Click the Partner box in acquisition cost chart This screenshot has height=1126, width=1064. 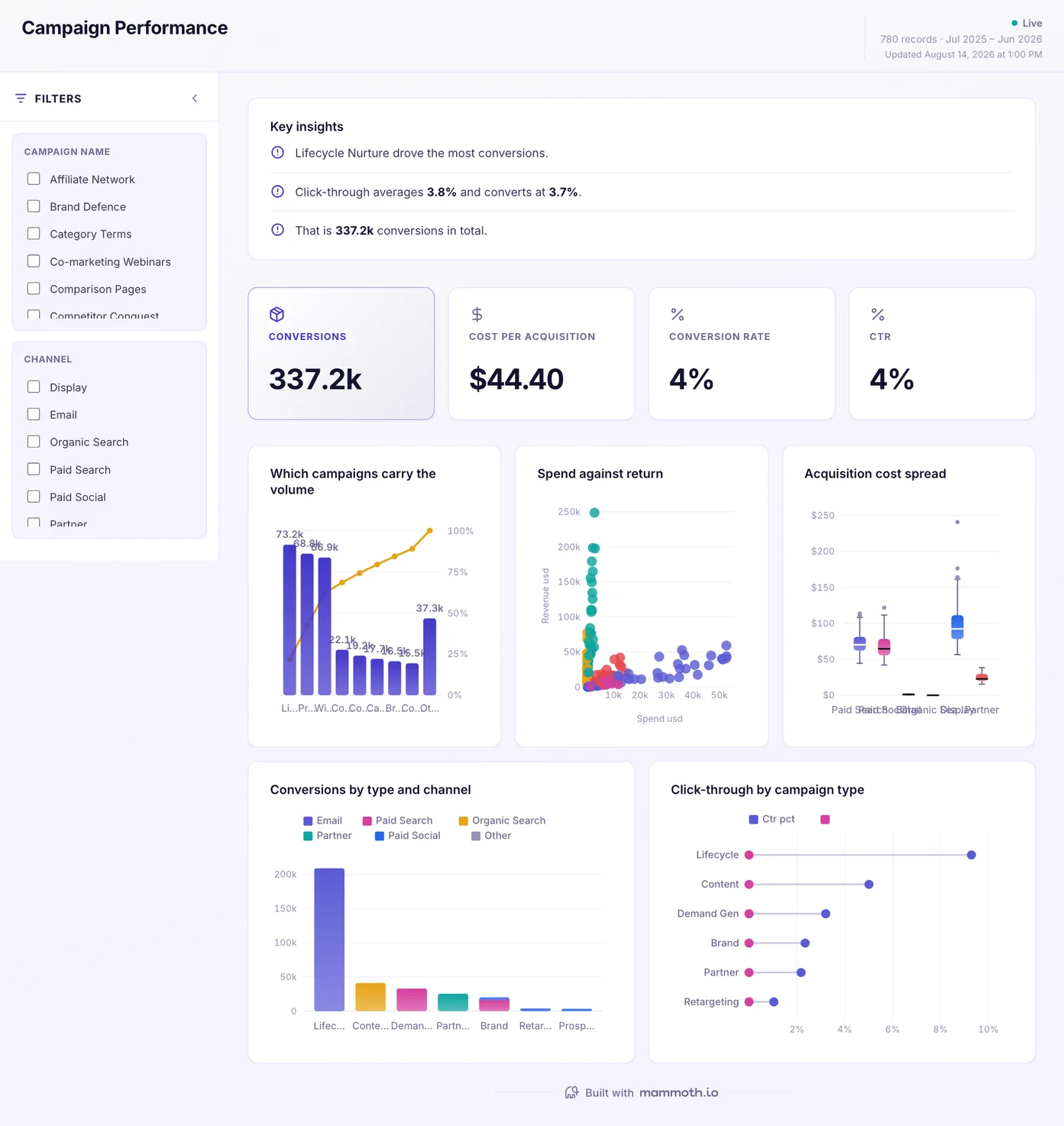pyautogui.click(x=982, y=677)
